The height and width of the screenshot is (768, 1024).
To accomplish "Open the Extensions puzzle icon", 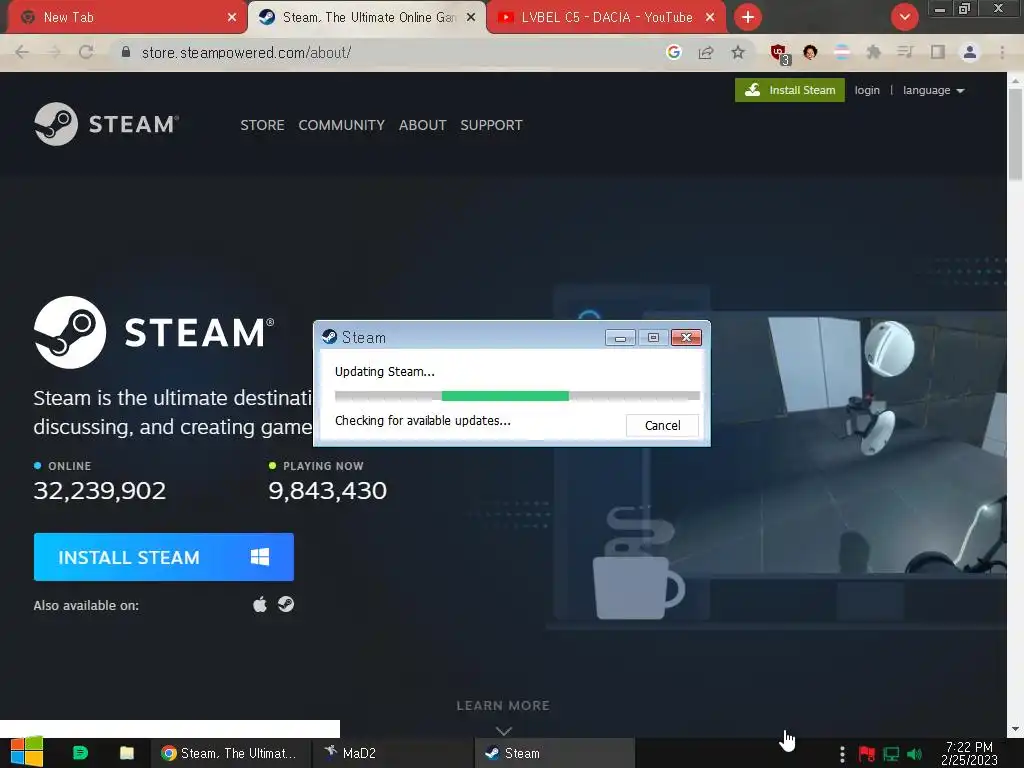I will pyautogui.click(x=873, y=52).
